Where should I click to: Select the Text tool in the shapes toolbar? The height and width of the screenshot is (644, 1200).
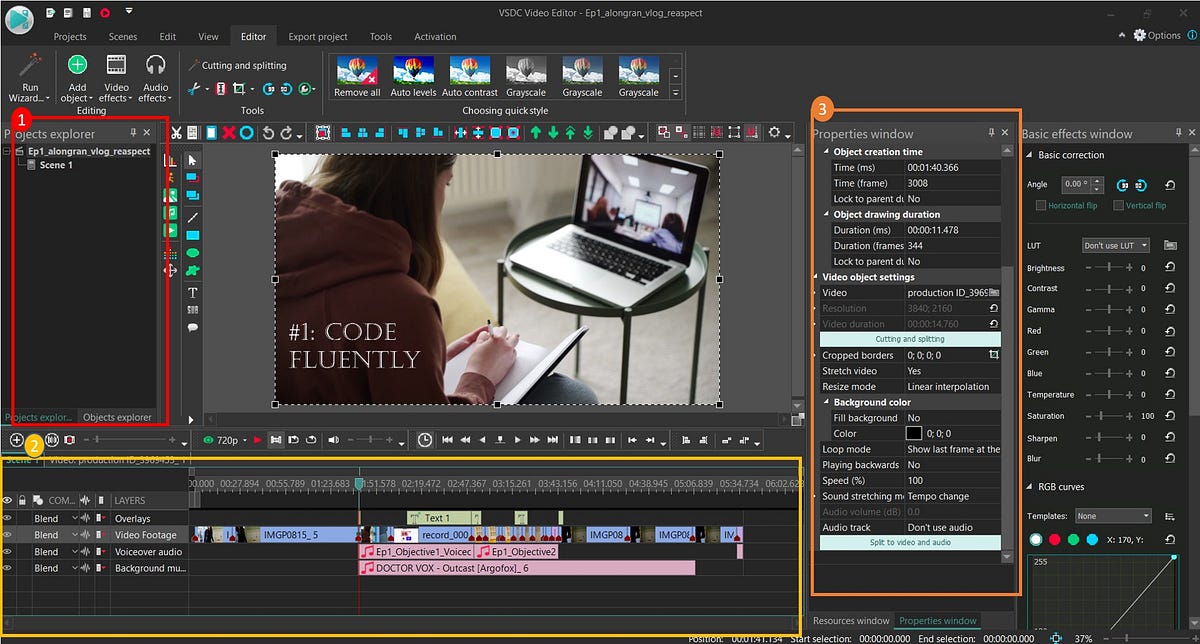(193, 293)
